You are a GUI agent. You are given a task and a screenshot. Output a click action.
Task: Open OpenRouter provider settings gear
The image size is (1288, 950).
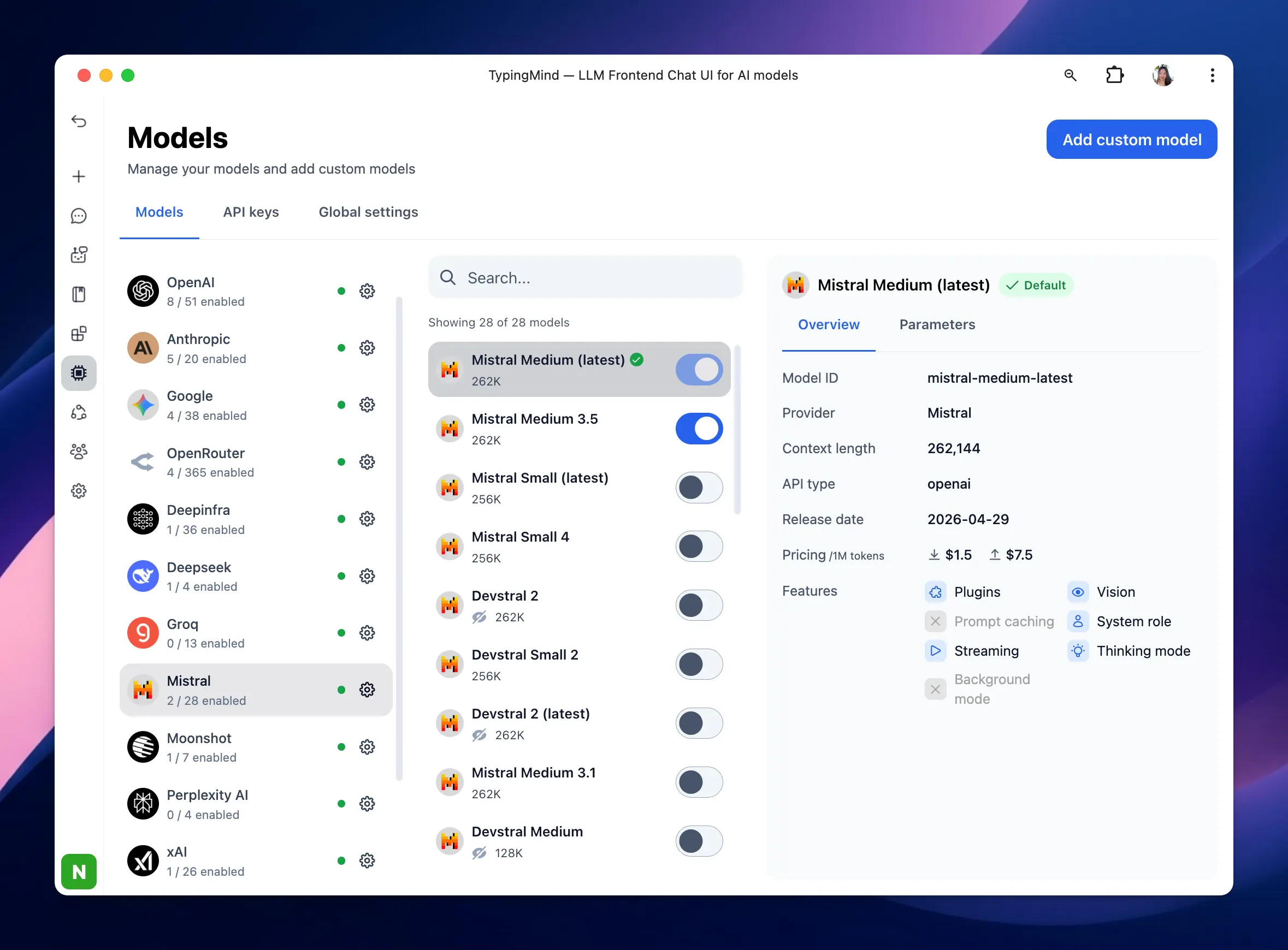tap(367, 462)
